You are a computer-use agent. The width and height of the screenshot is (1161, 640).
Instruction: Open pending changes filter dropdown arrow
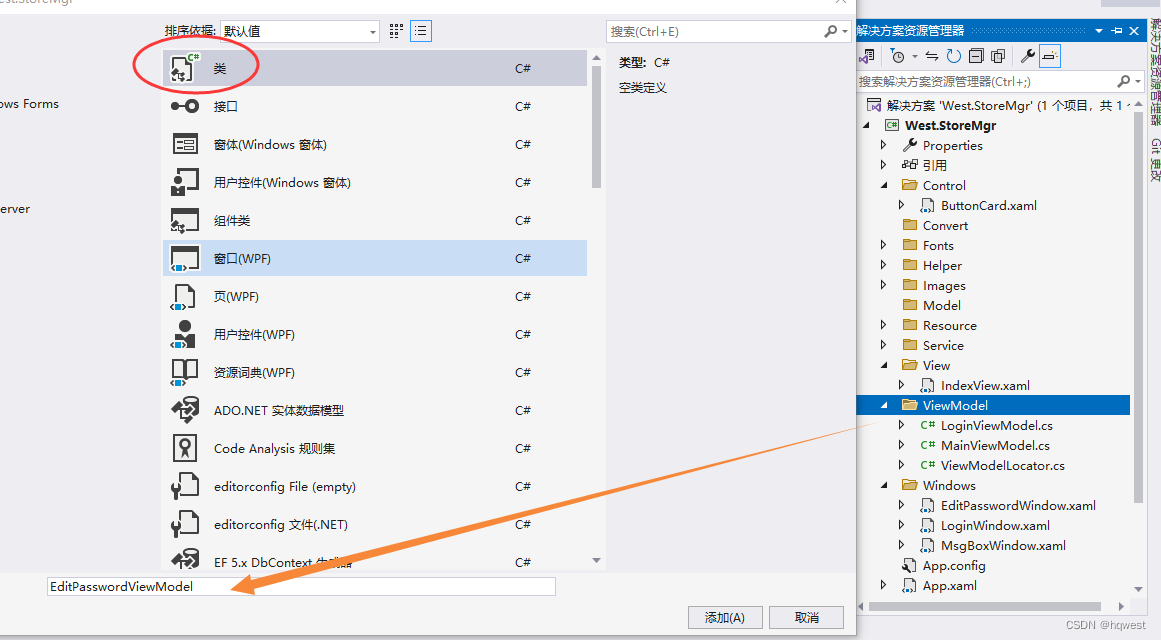[914, 56]
